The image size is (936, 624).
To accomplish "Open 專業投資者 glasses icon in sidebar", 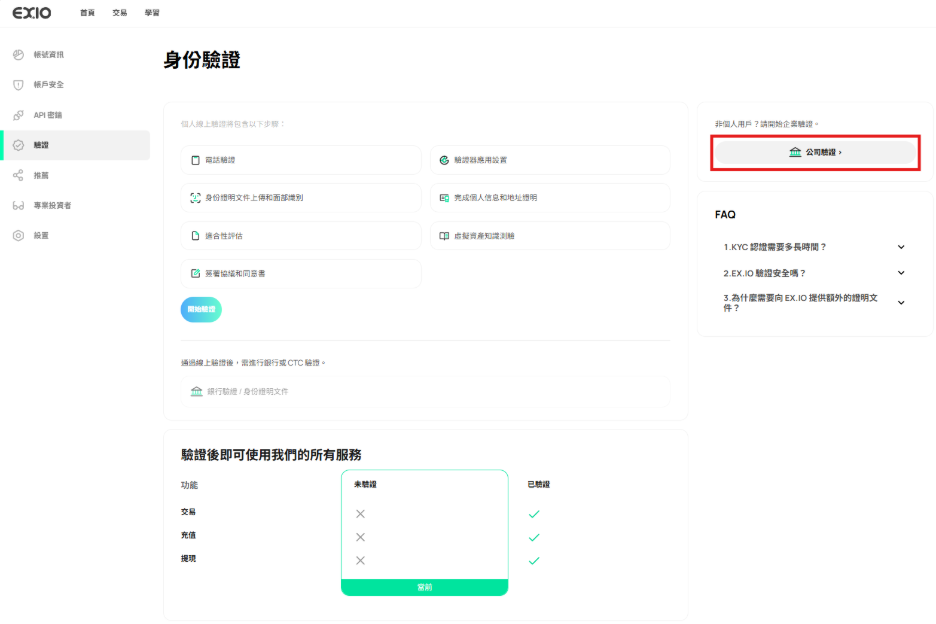I will (x=18, y=205).
